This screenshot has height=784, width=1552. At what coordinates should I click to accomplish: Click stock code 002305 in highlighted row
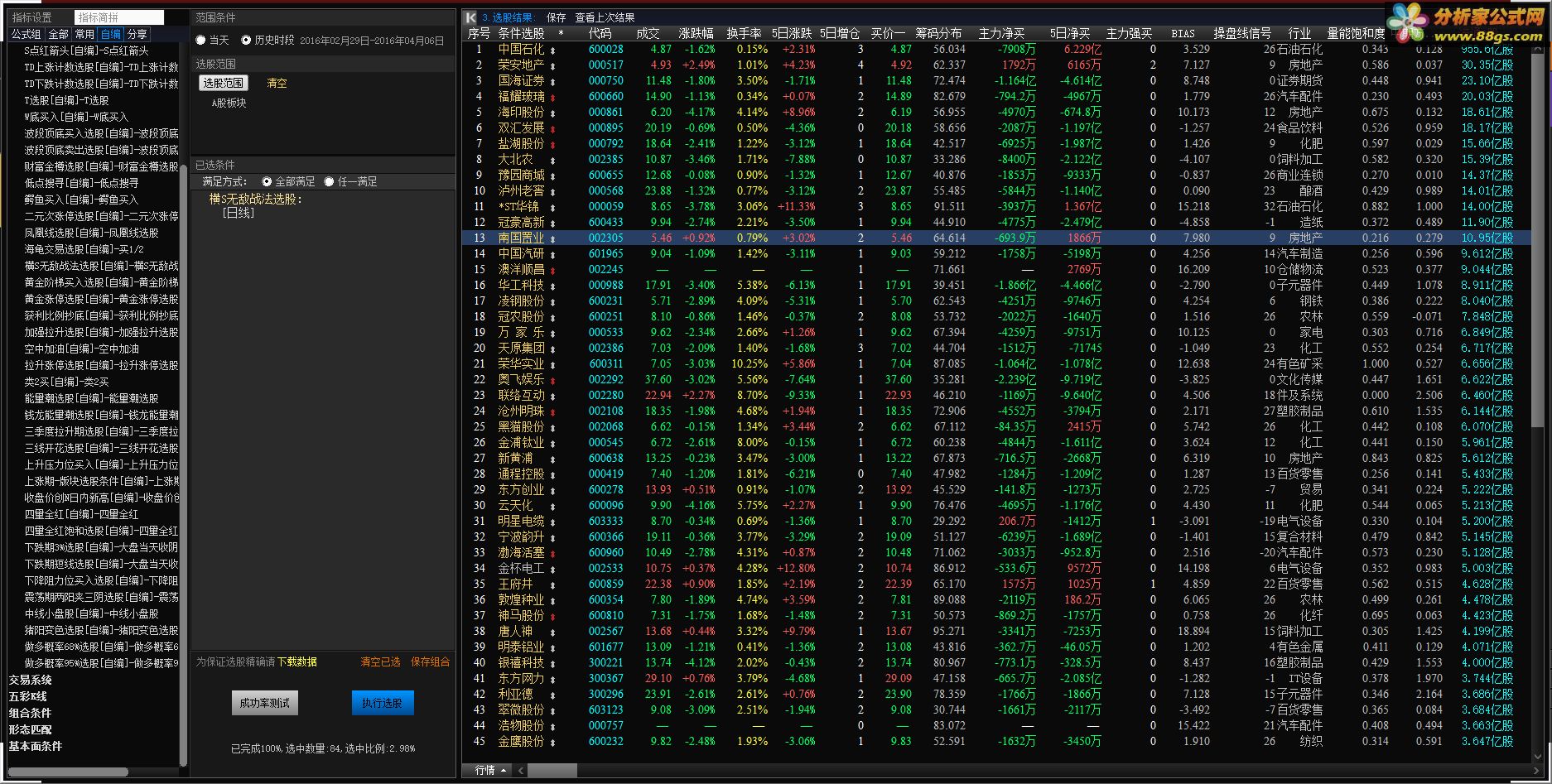[x=605, y=238]
